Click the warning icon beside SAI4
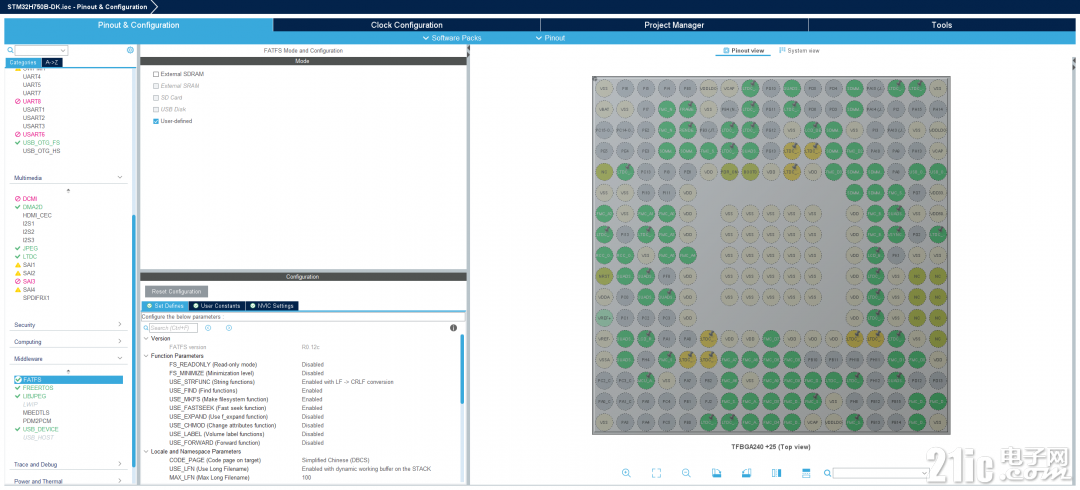 pyautogui.click(x=18, y=289)
